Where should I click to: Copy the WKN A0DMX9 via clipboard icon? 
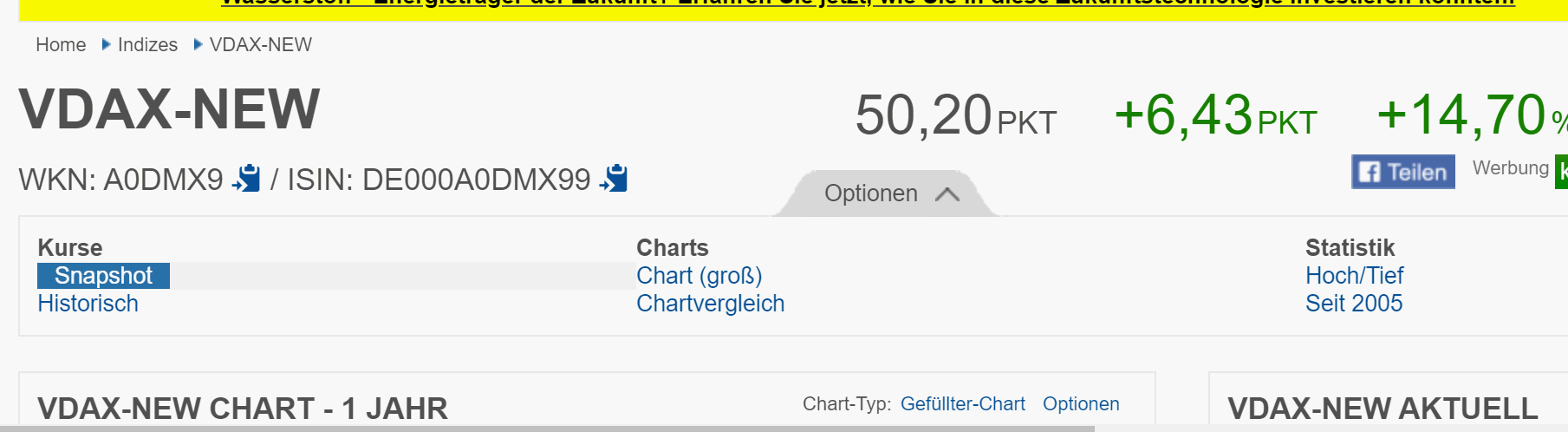(247, 179)
